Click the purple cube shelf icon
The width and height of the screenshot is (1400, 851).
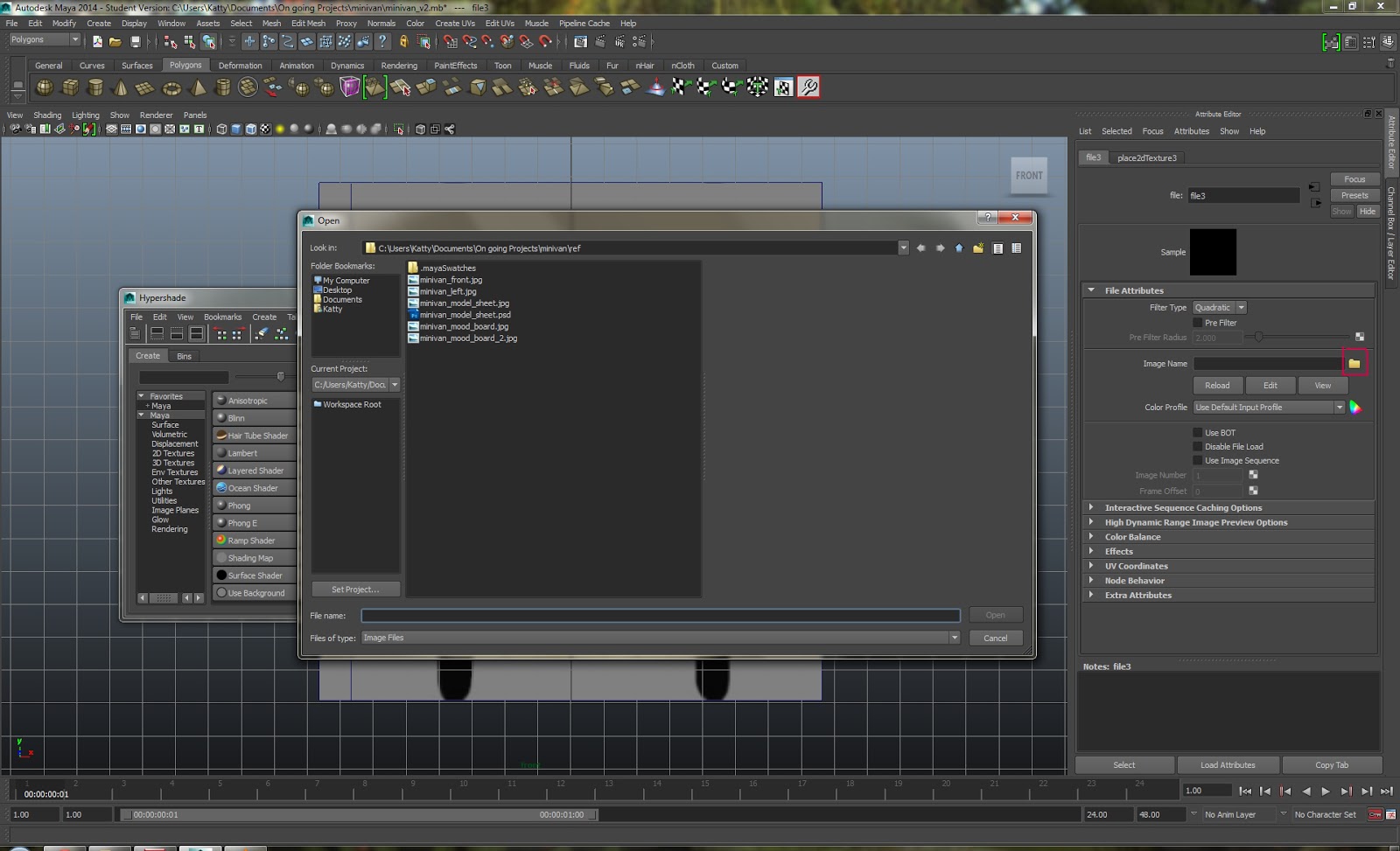click(x=350, y=87)
